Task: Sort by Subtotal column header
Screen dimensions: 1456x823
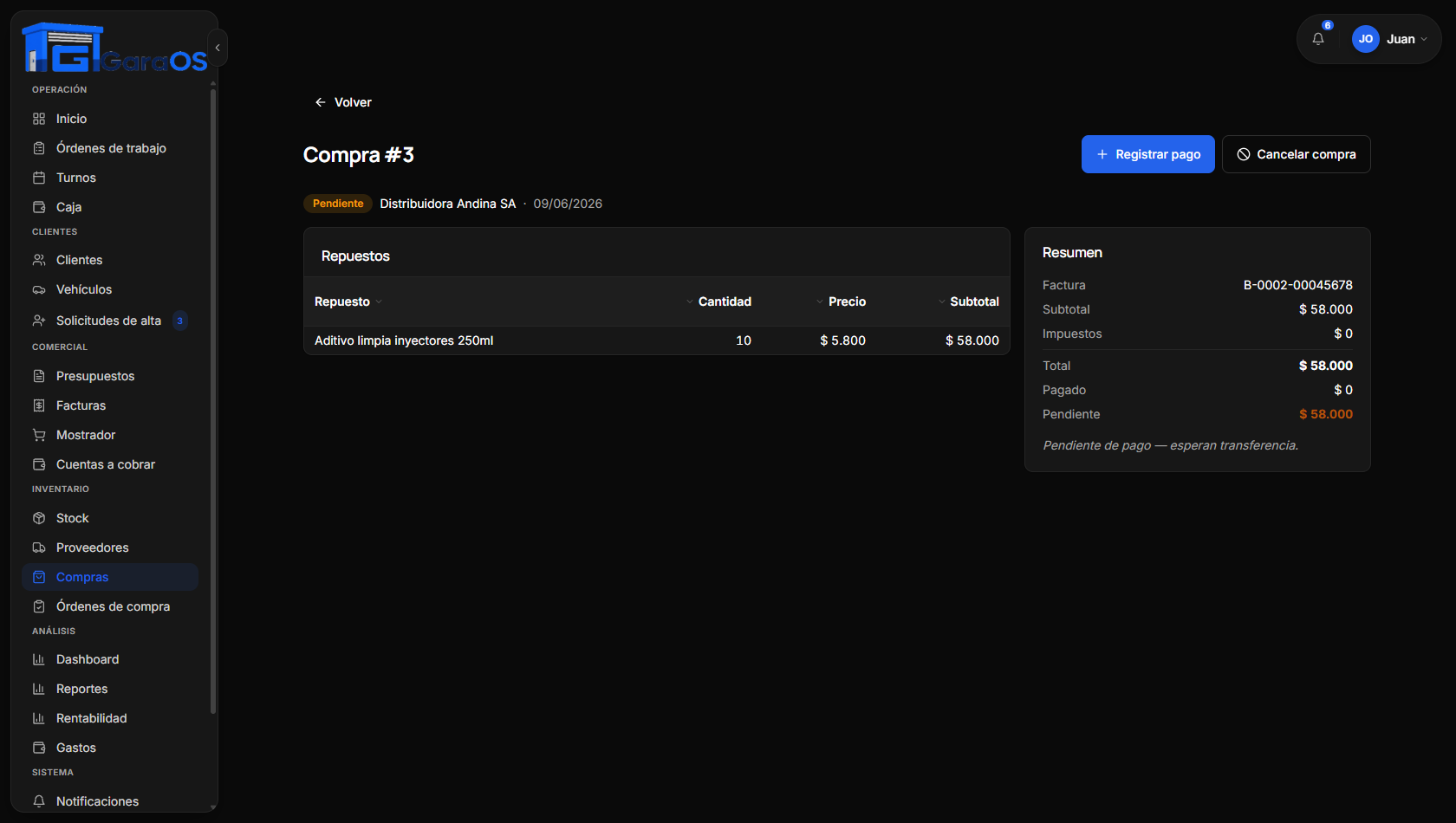Action: (x=968, y=301)
